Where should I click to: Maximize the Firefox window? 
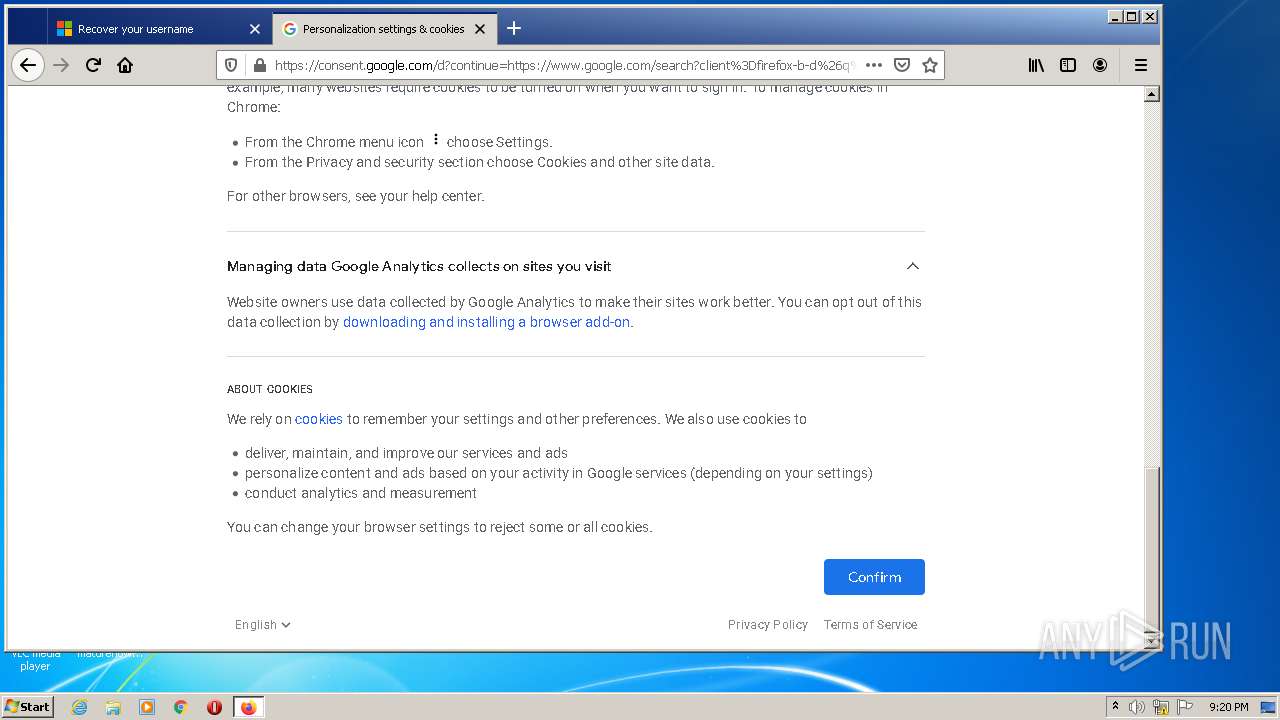1132,16
